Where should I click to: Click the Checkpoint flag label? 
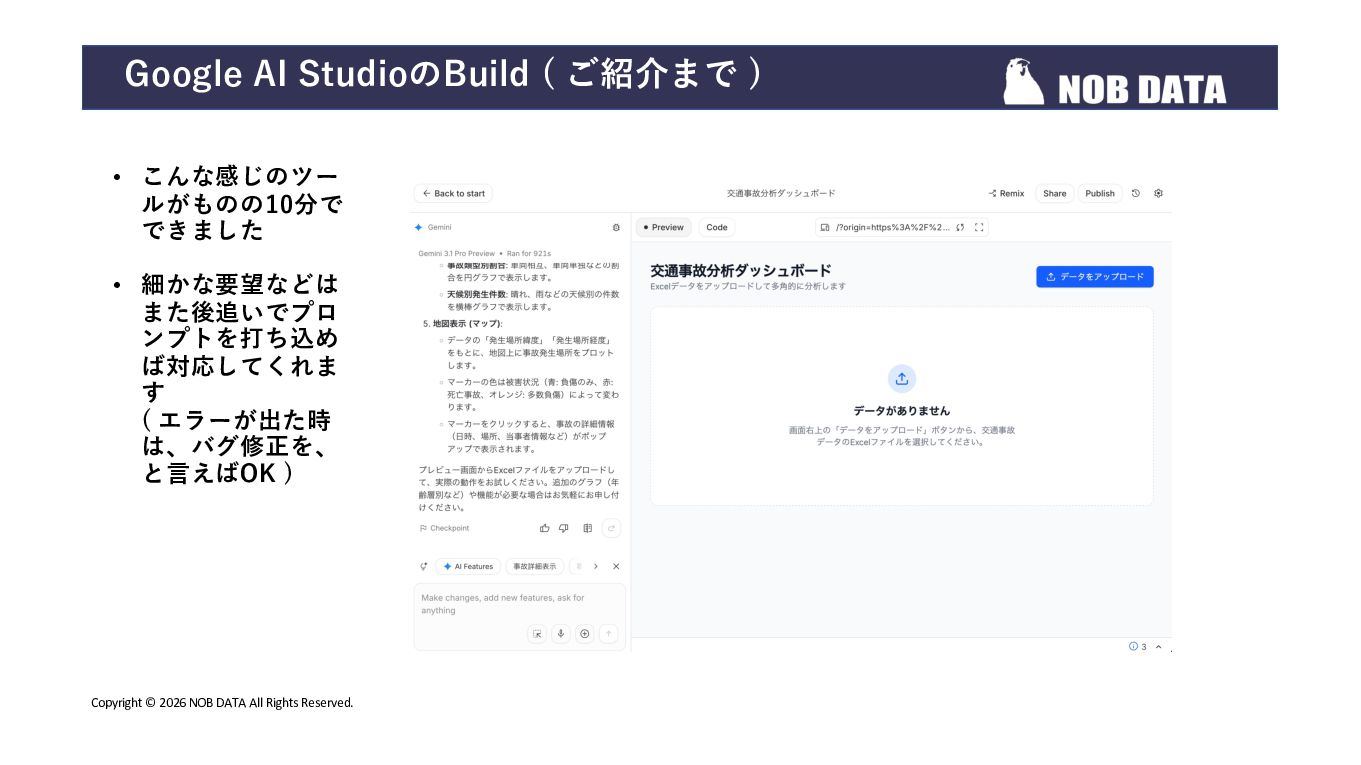[x=444, y=528]
